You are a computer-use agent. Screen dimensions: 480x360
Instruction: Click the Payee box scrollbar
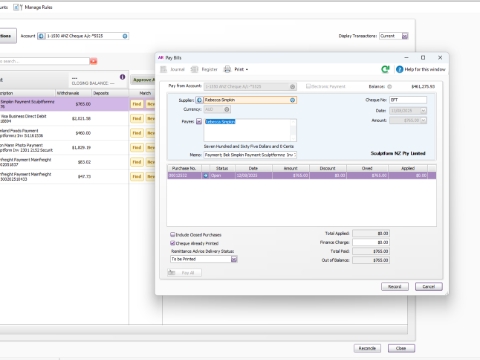tap(293, 130)
